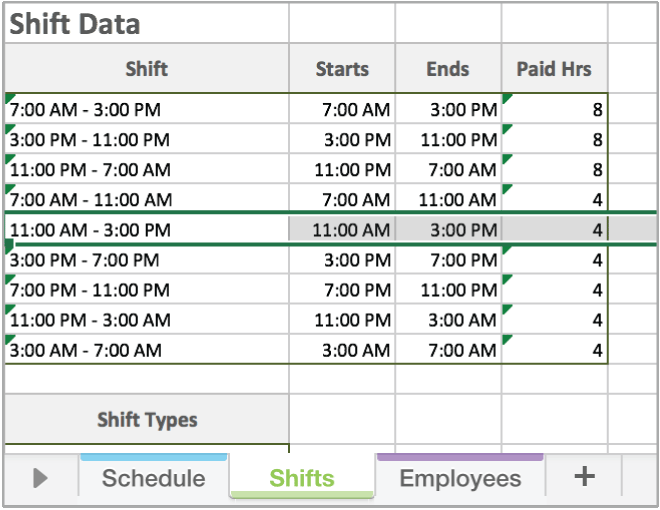Viewport: 660px width, 510px height.
Task: Click the 11:00 AM start time in highlighted row
Action: click(x=342, y=230)
